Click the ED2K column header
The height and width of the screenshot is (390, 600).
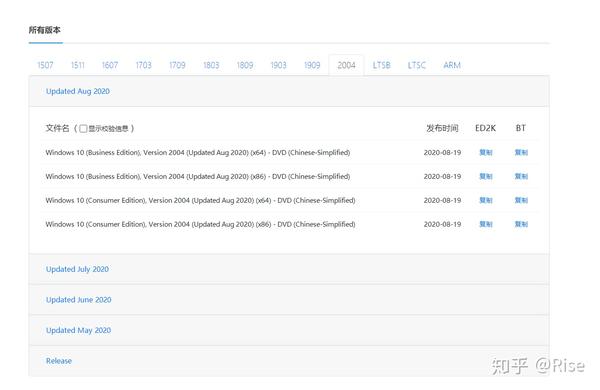click(x=485, y=128)
